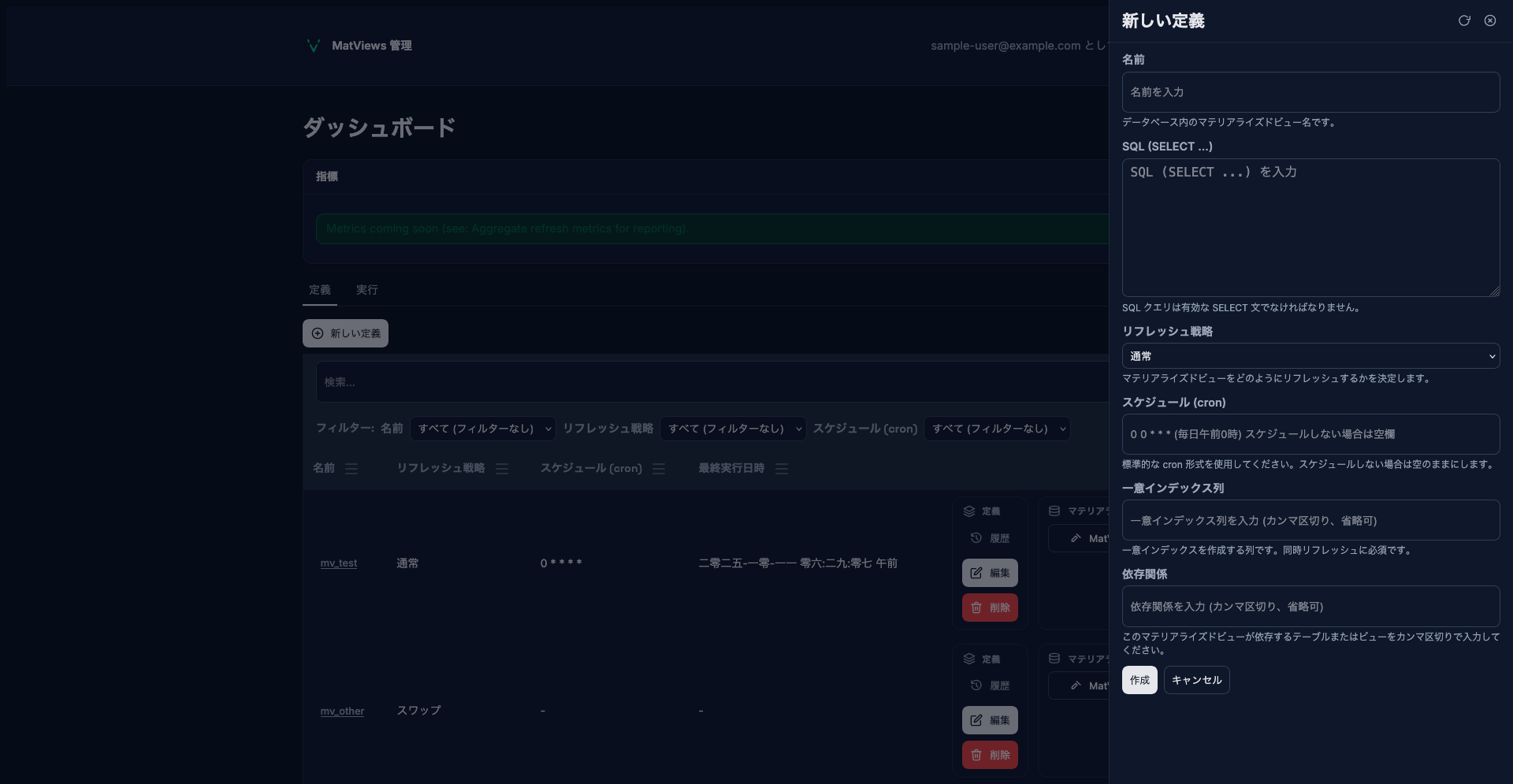Viewport: 1513px width, 784px height.
Task: Select the 定義 tab
Action: 320,290
